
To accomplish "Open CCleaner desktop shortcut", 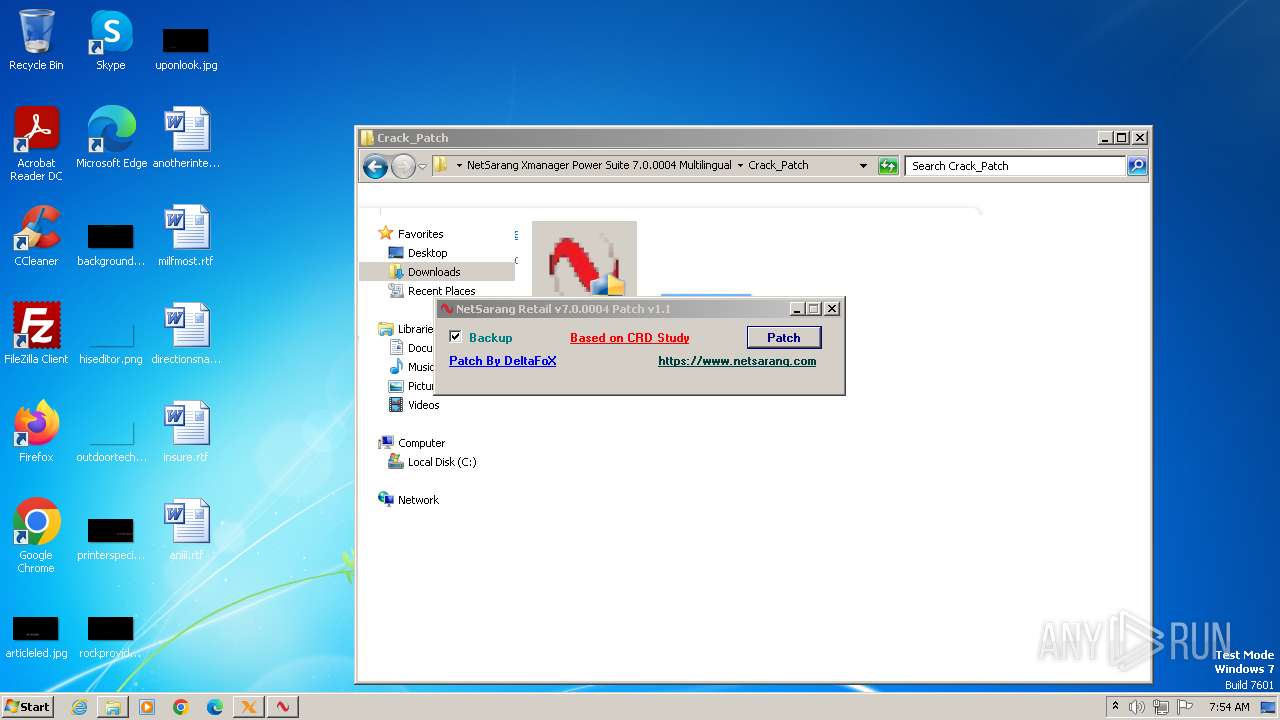I will (x=36, y=236).
